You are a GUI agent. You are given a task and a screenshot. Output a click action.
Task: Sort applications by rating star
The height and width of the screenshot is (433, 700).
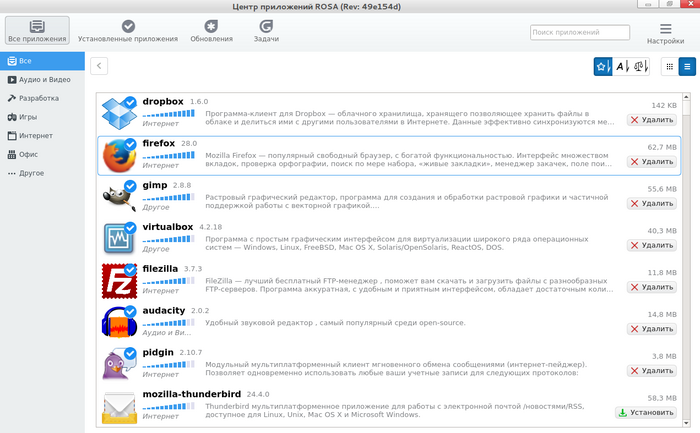[603, 67]
